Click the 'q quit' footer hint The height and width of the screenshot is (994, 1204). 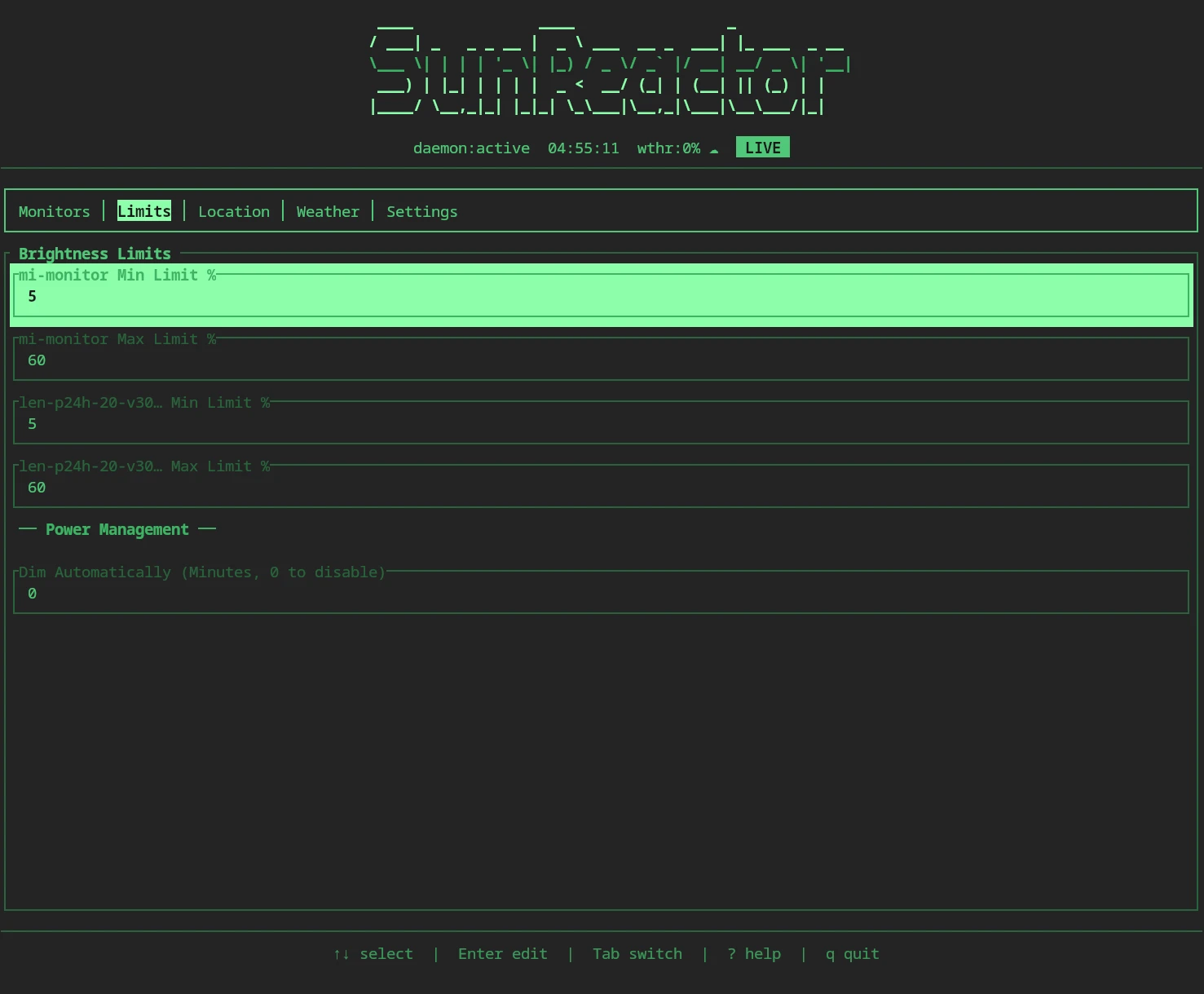click(853, 954)
